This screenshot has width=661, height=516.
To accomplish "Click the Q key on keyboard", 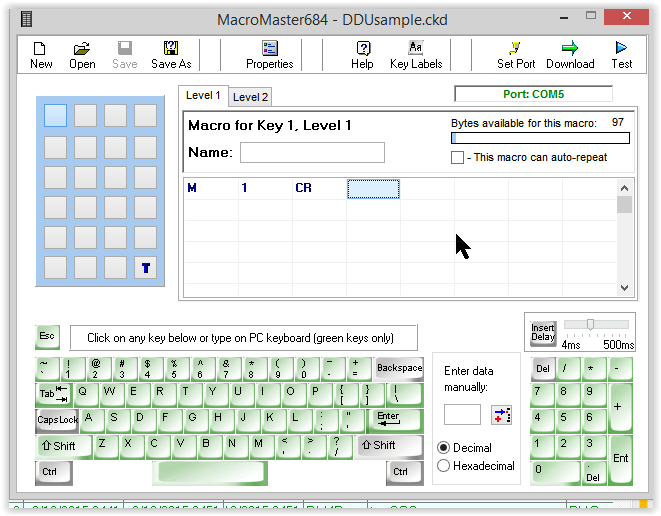I will [87, 394].
